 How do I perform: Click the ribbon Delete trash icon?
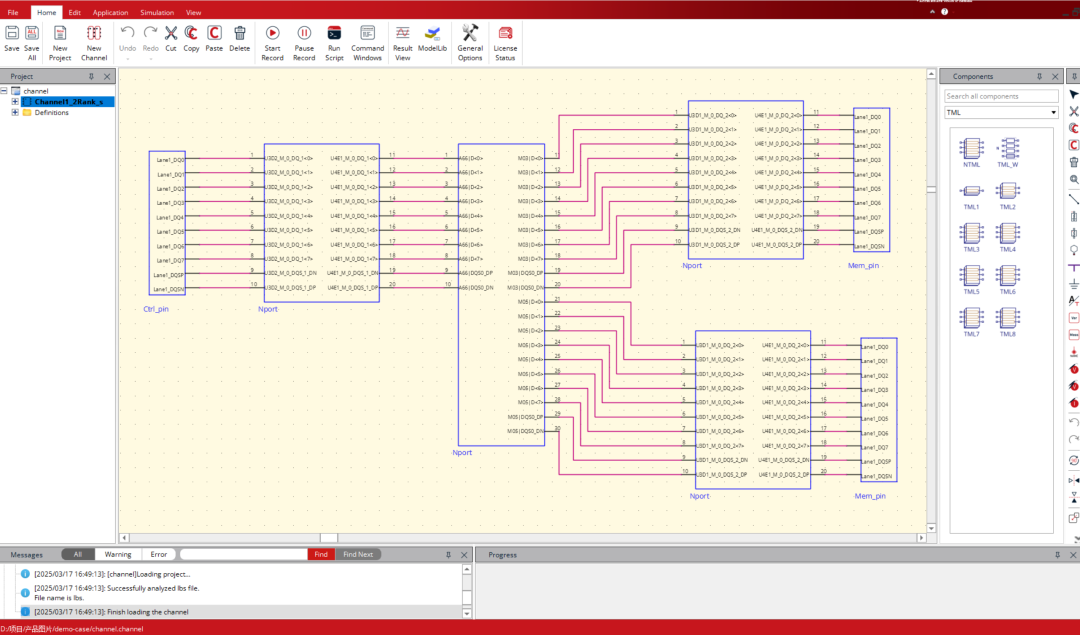(240, 33)
